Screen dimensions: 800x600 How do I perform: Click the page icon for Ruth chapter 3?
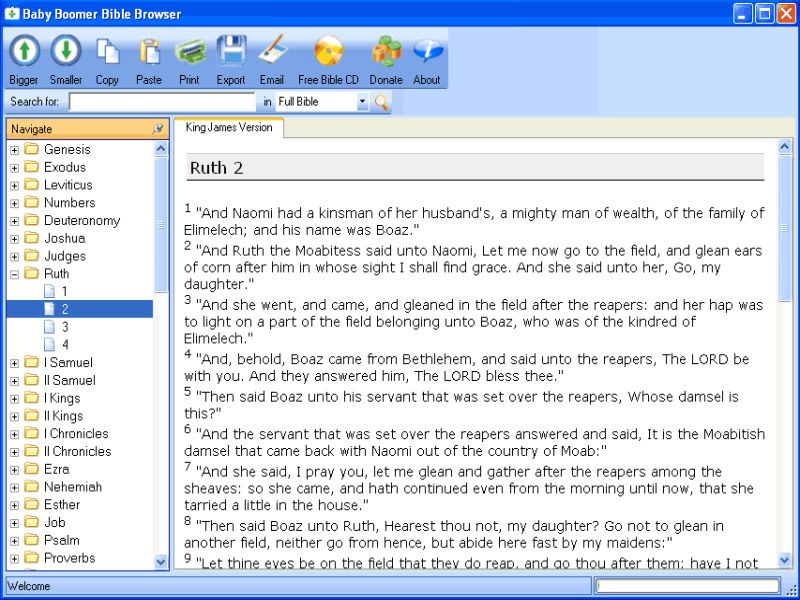click(x=49, y=327)
